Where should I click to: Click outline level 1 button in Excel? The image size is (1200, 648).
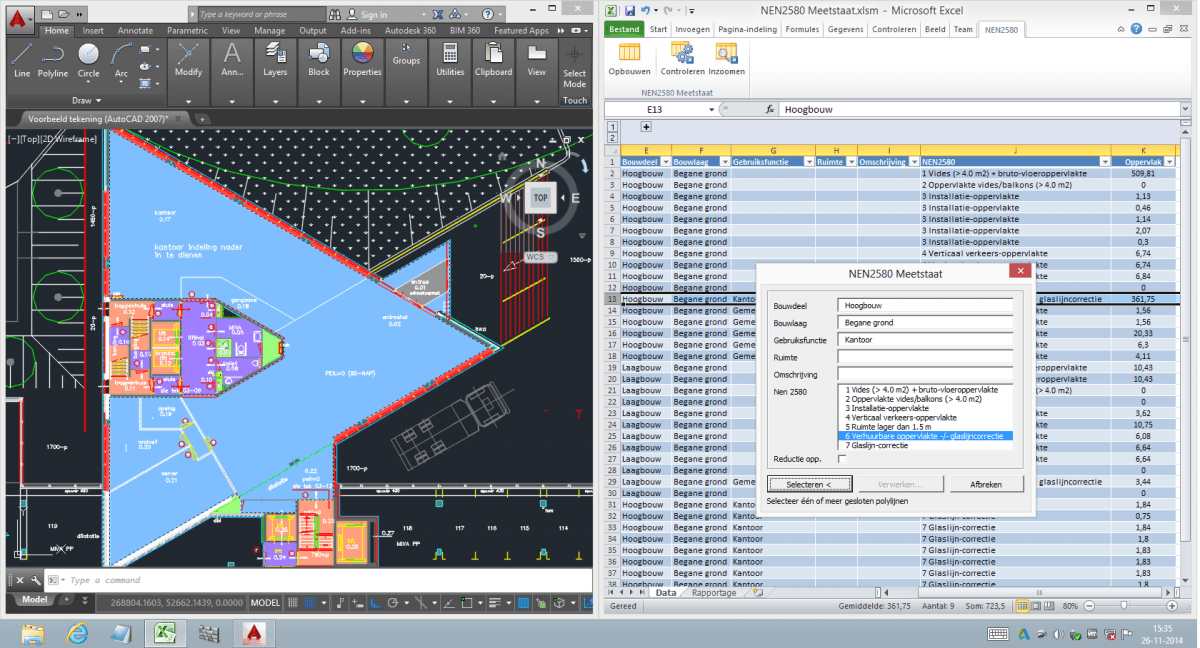click(x=614, y=127)
